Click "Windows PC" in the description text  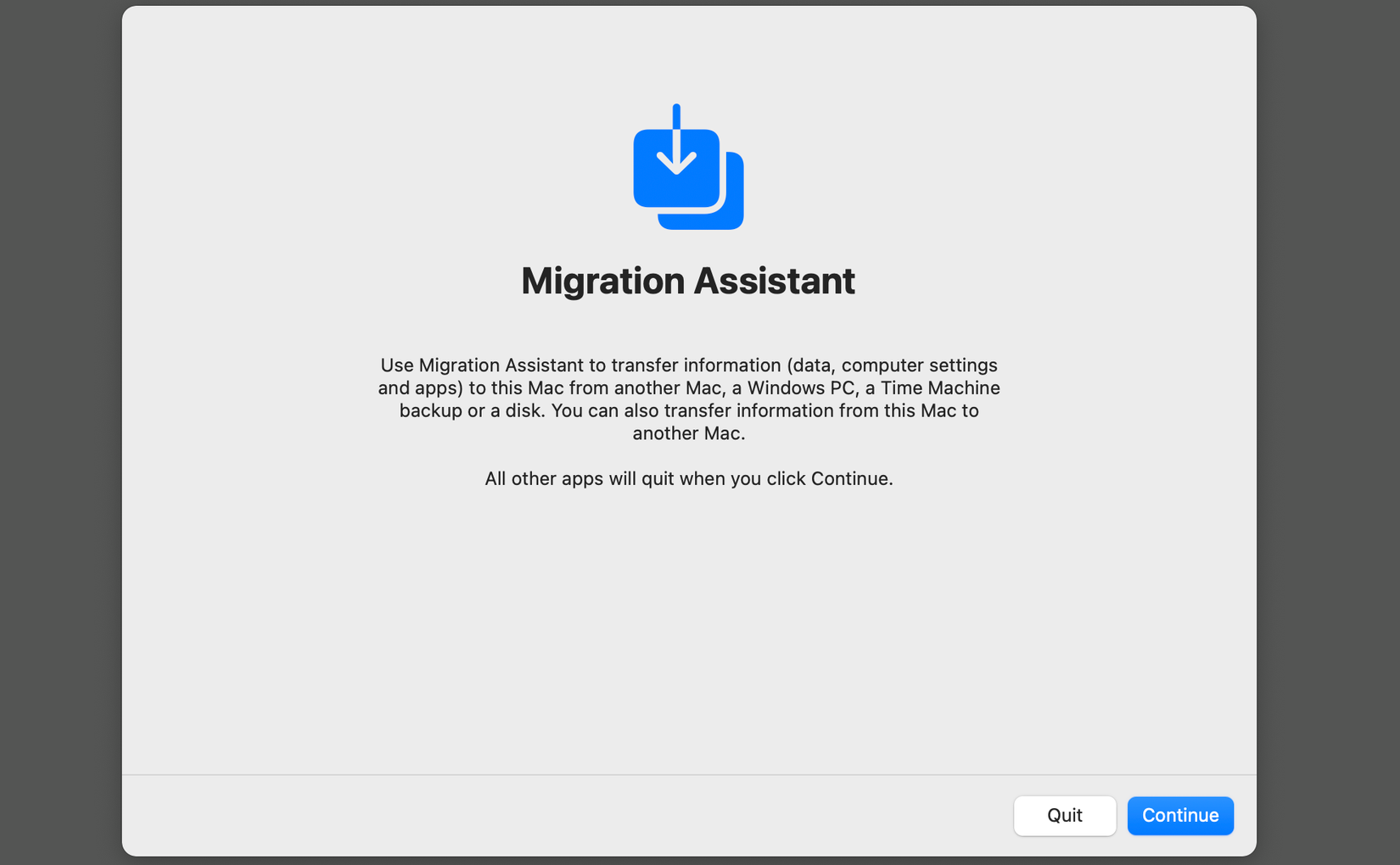tap(801, 388)
